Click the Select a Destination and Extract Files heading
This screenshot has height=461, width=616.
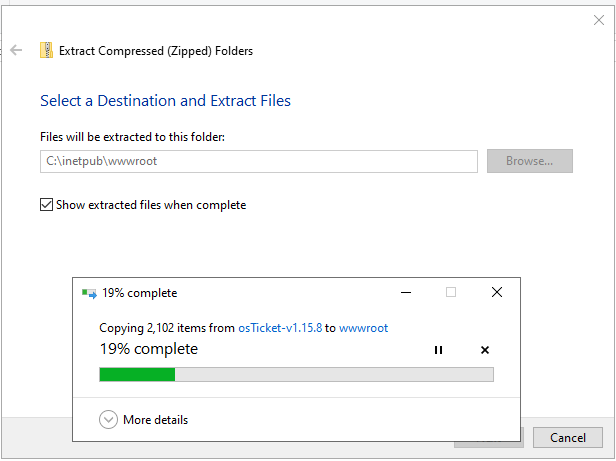[165, 101]
